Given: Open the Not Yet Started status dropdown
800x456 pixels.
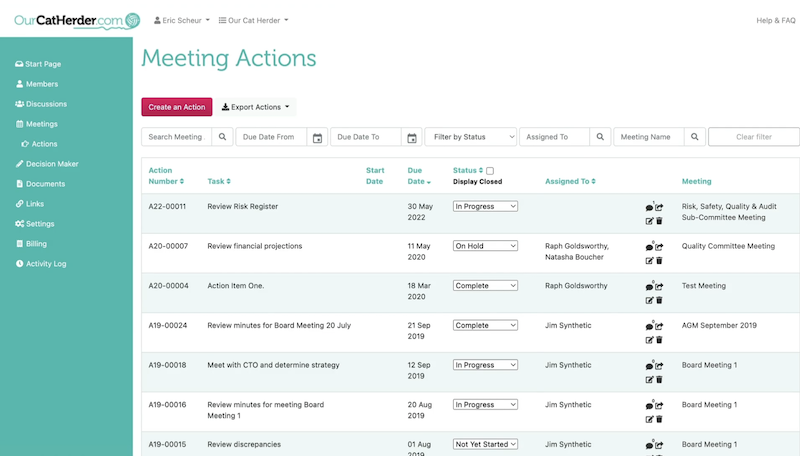Looking at the screenshot, I should (485, 444).
